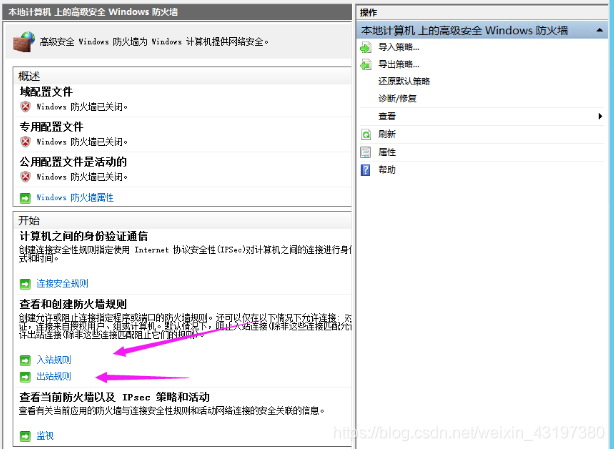The height and width of the screenshot is (451, 614).
Task: Select 属性 action text
Action: coord(387,152)
